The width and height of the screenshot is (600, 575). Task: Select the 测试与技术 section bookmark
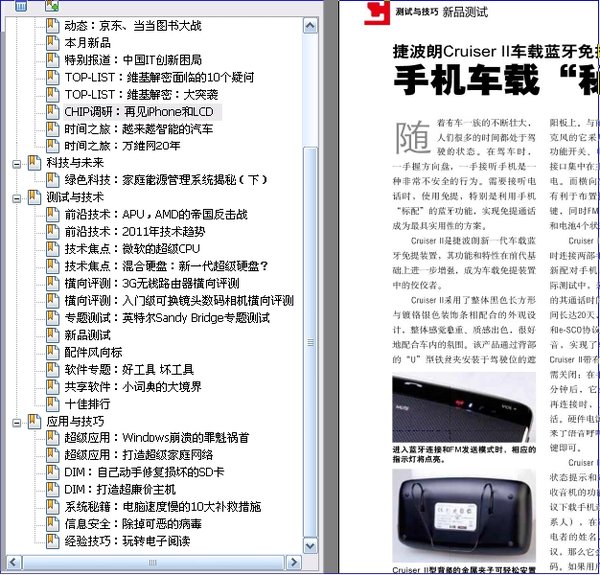point(75,197)
